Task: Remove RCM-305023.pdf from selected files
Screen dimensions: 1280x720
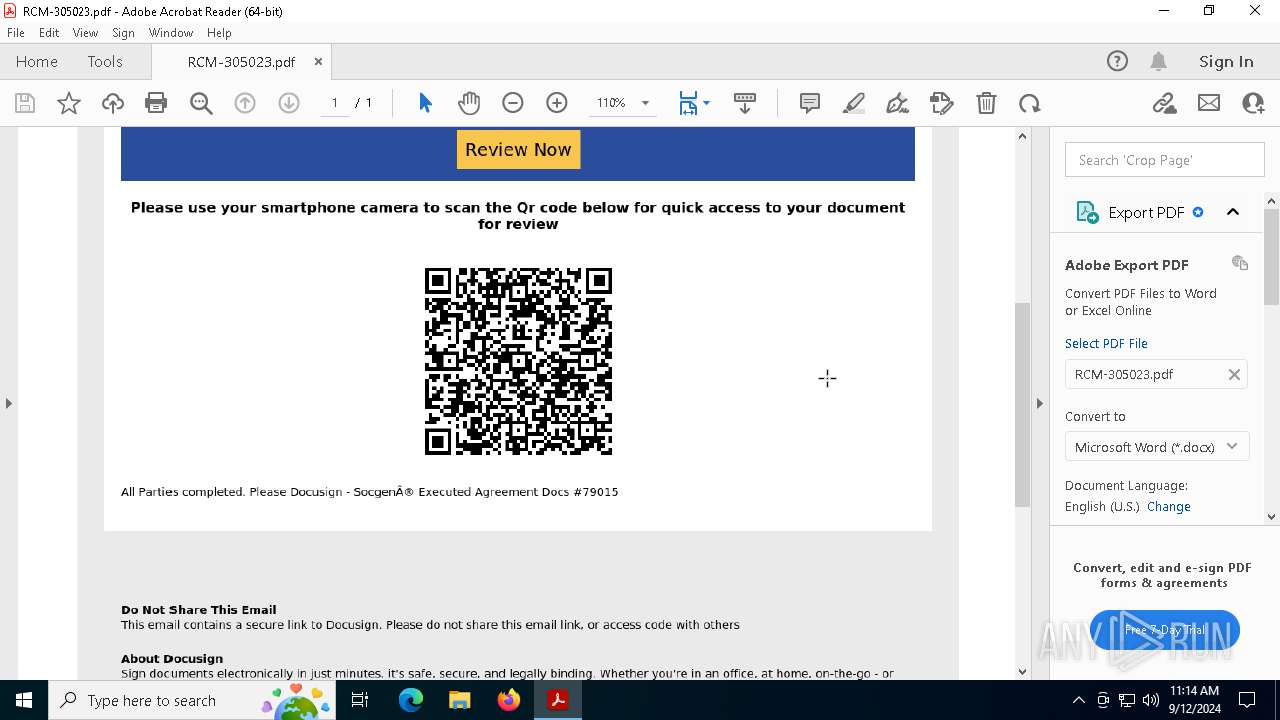Action: pos(1234,374)
